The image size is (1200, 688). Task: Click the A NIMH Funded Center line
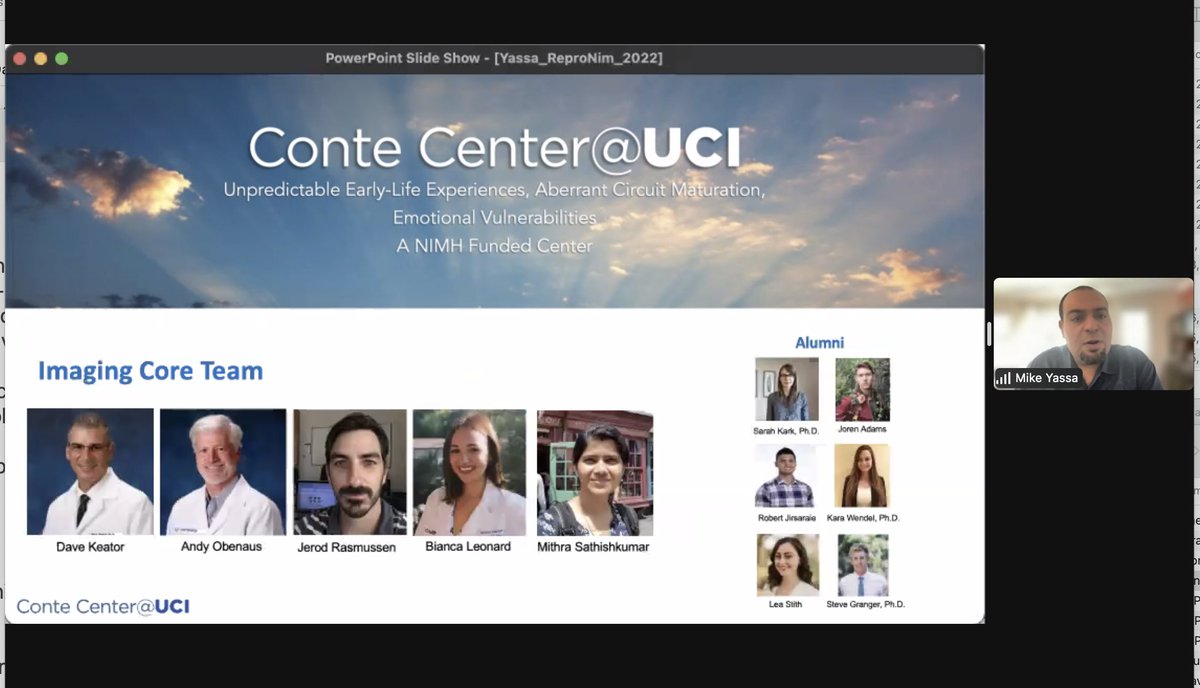tap(494, 245)
